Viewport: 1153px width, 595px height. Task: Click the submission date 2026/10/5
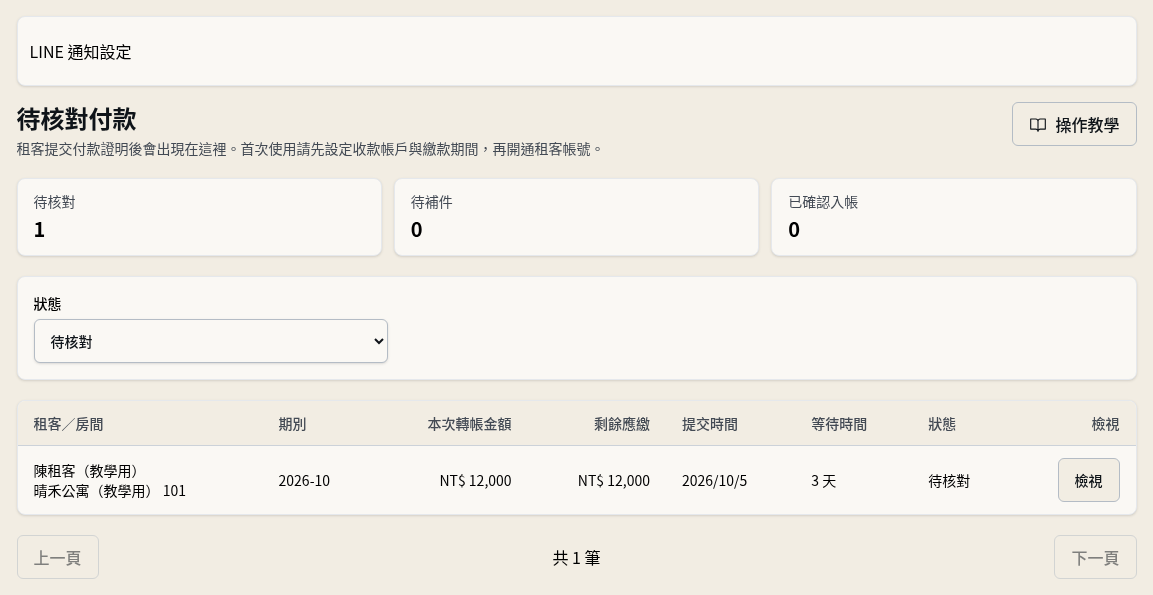tap(714, 481)
